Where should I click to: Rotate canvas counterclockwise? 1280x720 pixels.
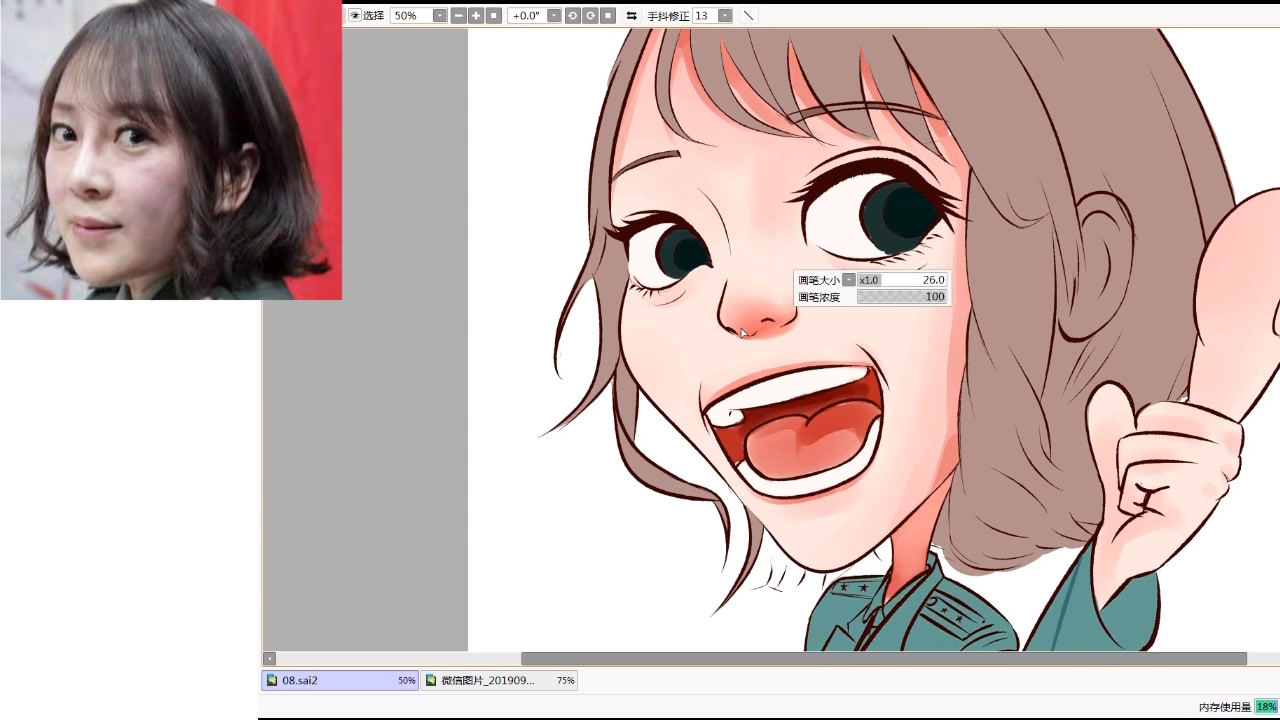[x=572, y=16]
